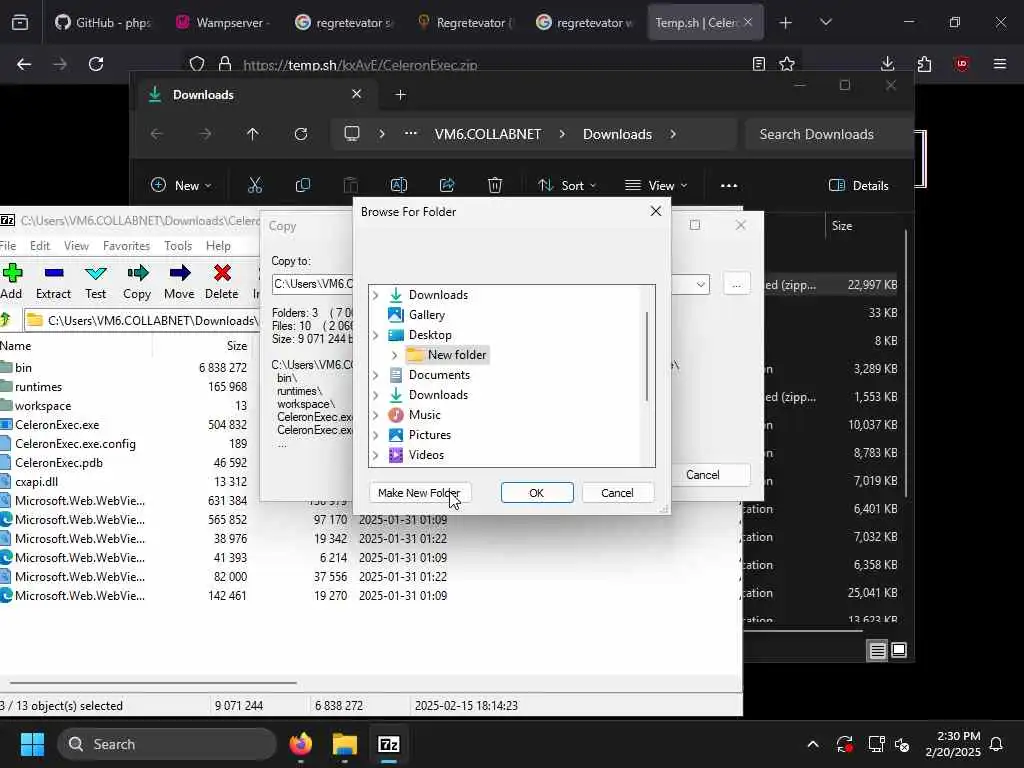The height and width of the screenshot is (768, 1024).
Task: Toggle the Explorer Details pane
Action: click(x=858, y=185)
